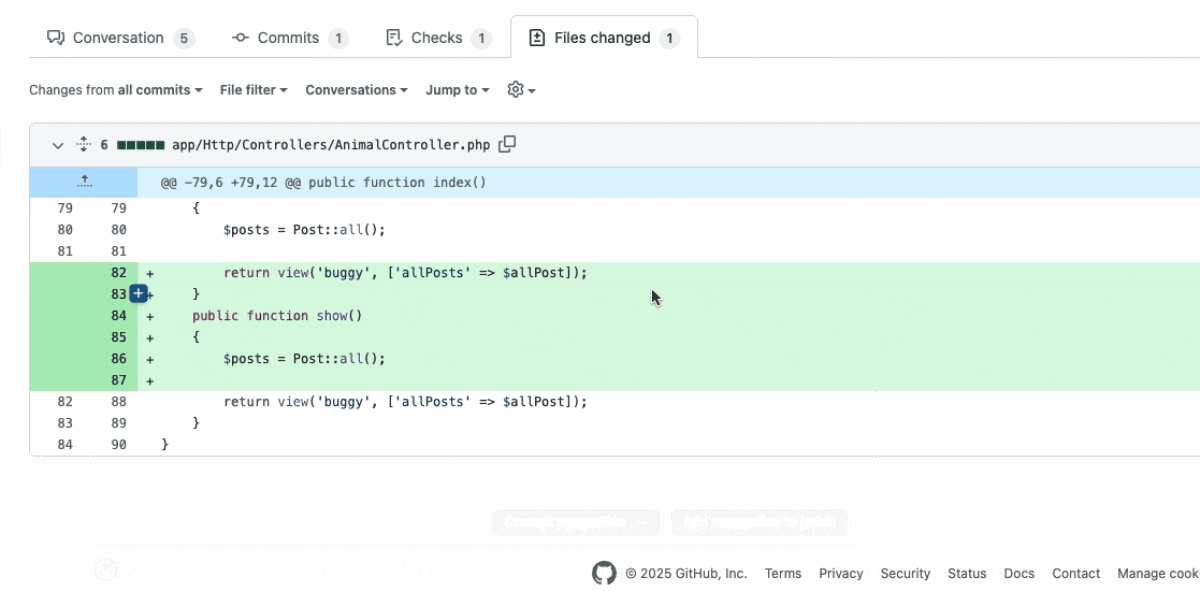Select new line number 87
The height and width of the screenshot is (591, 1200).
coord(119,381)
